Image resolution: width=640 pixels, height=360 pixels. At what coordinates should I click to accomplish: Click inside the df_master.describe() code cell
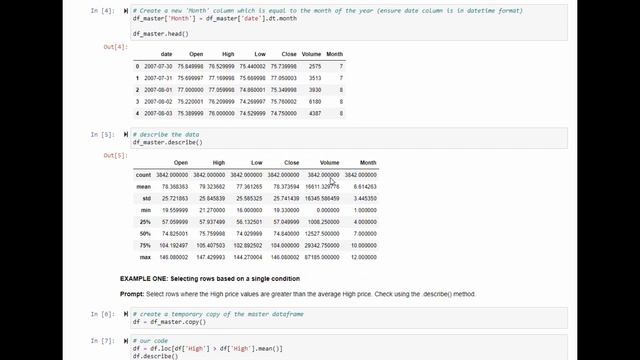click(349, 138)
